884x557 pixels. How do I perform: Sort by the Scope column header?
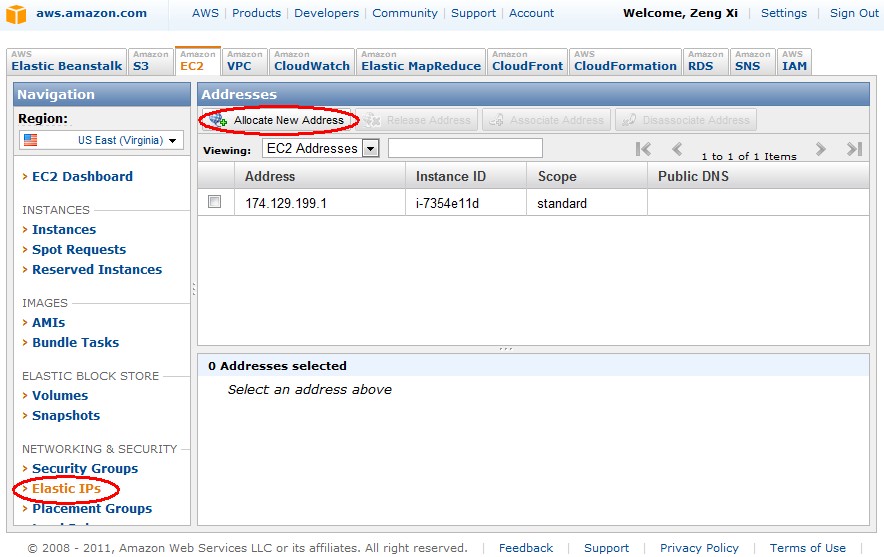587,176
